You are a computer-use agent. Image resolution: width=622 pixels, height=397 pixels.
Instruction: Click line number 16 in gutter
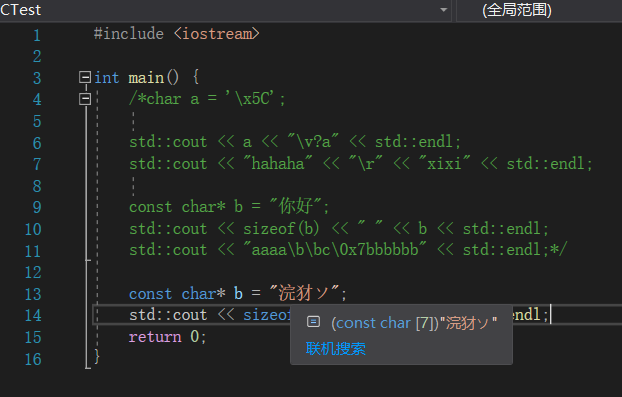[33, 359]
